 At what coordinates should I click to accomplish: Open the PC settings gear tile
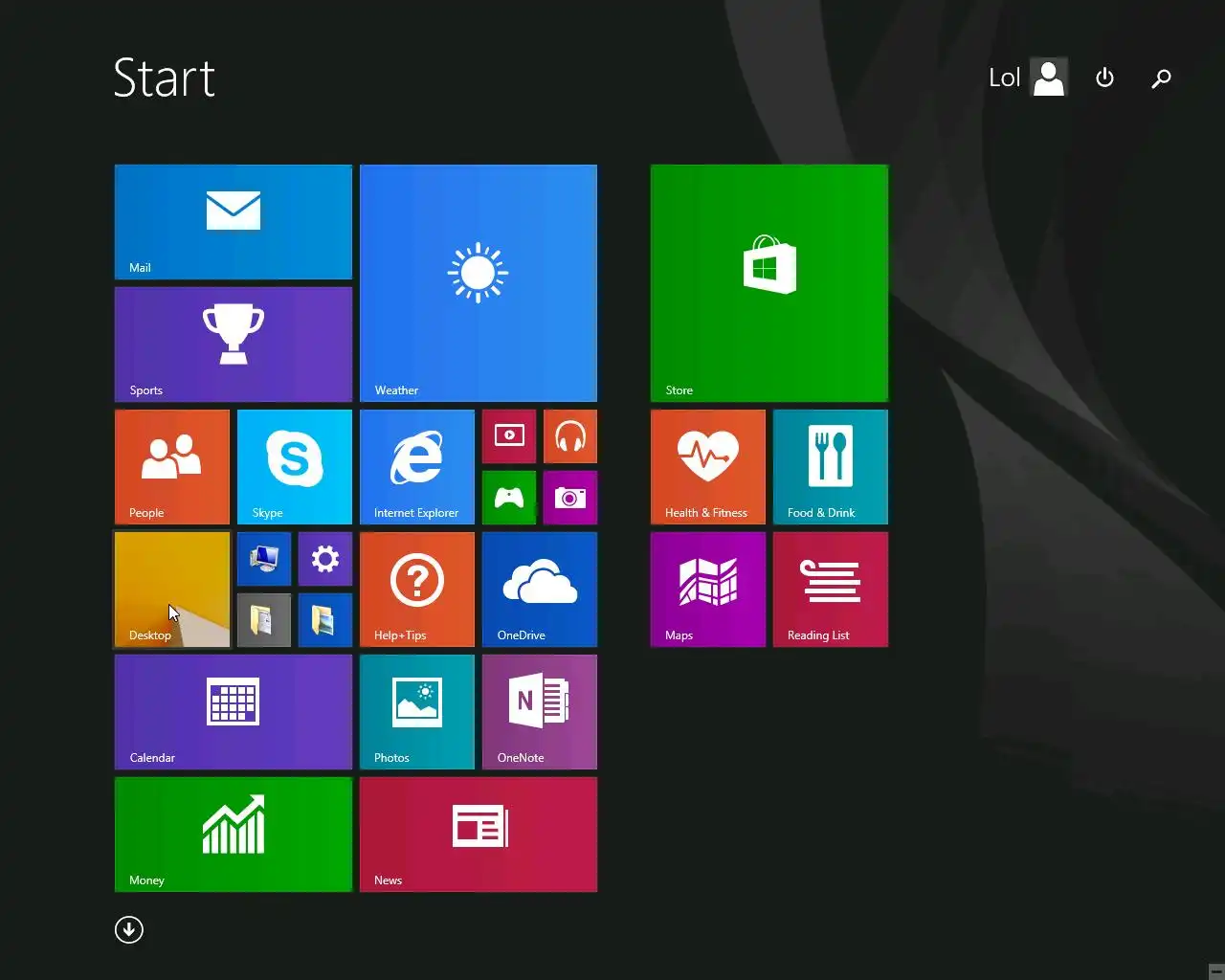pyautogui.click(x=325, y=559)
